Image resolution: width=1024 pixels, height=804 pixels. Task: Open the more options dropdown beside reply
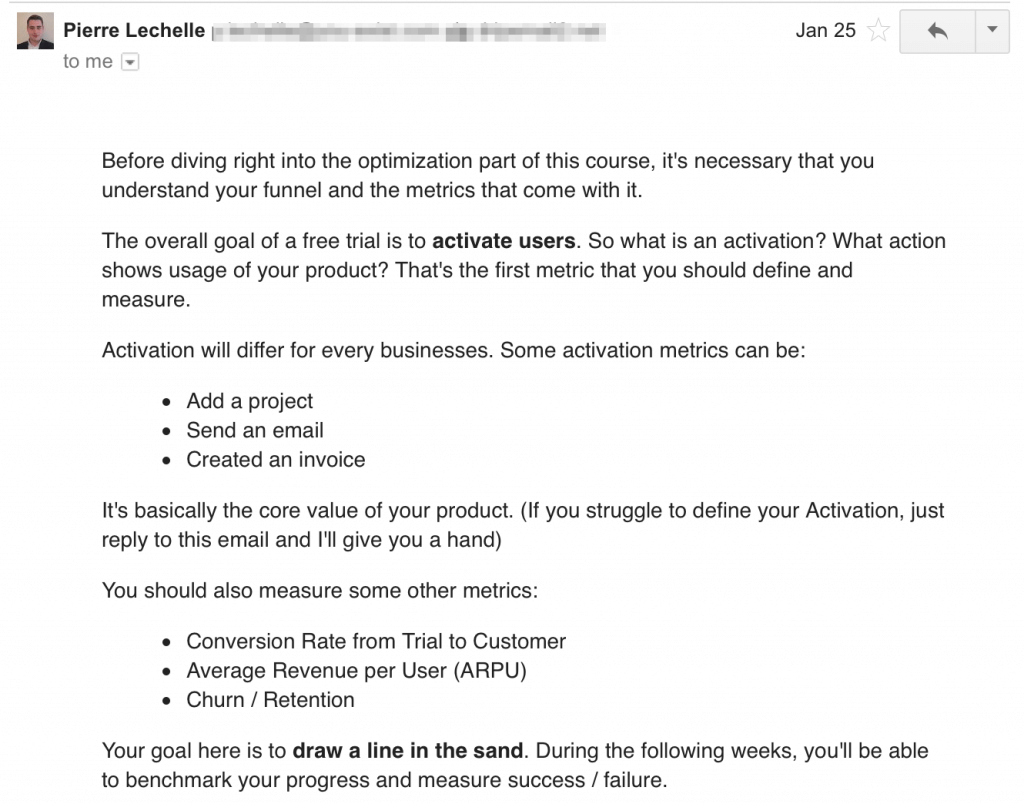point(992,31)
